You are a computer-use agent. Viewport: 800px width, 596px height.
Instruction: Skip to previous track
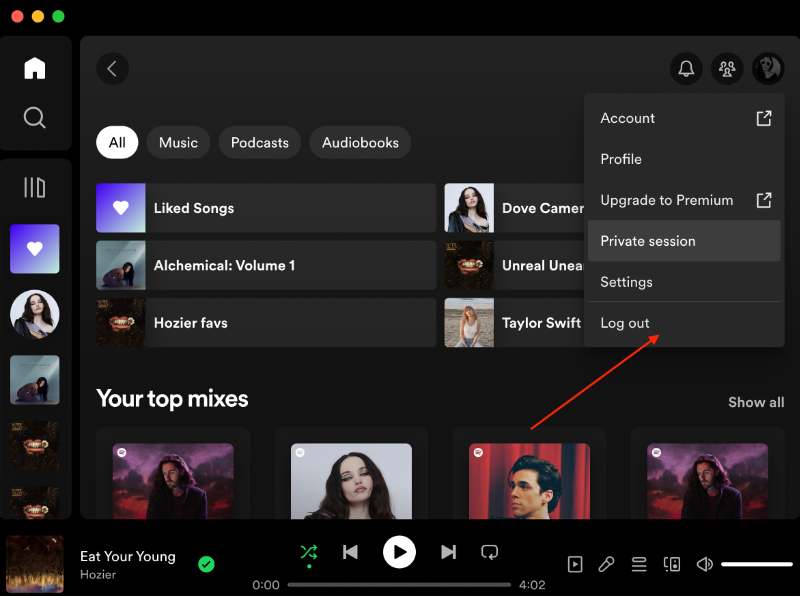click(351, 552)
